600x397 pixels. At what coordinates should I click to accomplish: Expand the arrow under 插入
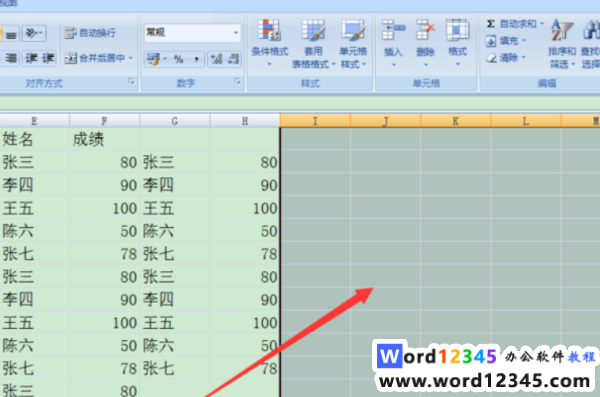[393, 65]
